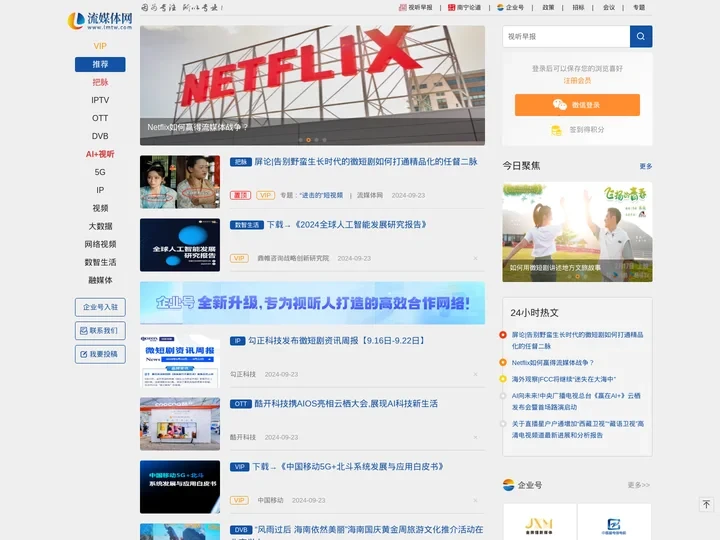720x540 pixels.
Task: Open the 今日聚焦 featured image
Action: tap(577, 232)
